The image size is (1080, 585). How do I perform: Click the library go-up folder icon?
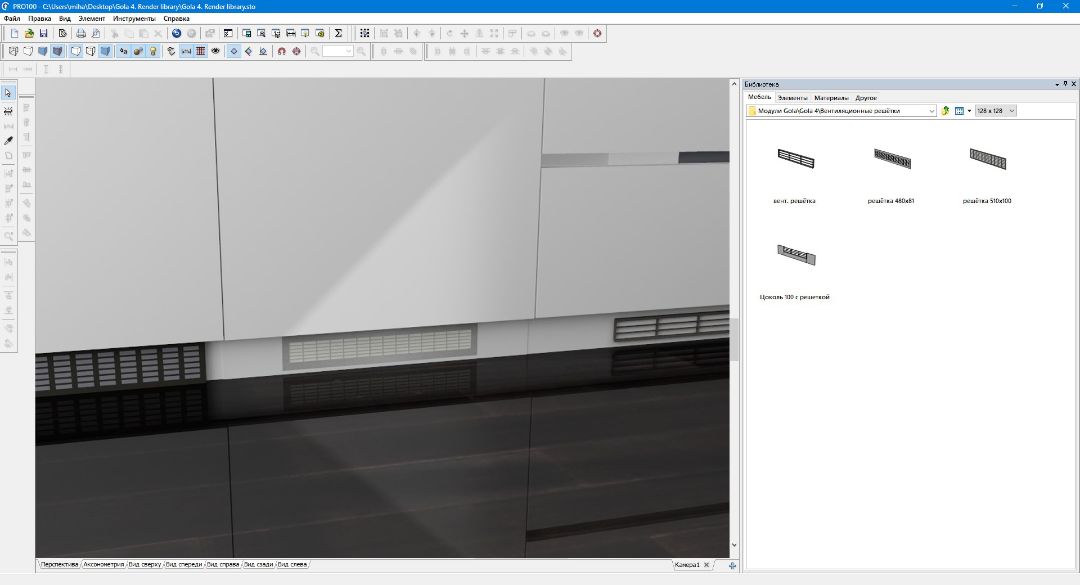tap(945, 111)
